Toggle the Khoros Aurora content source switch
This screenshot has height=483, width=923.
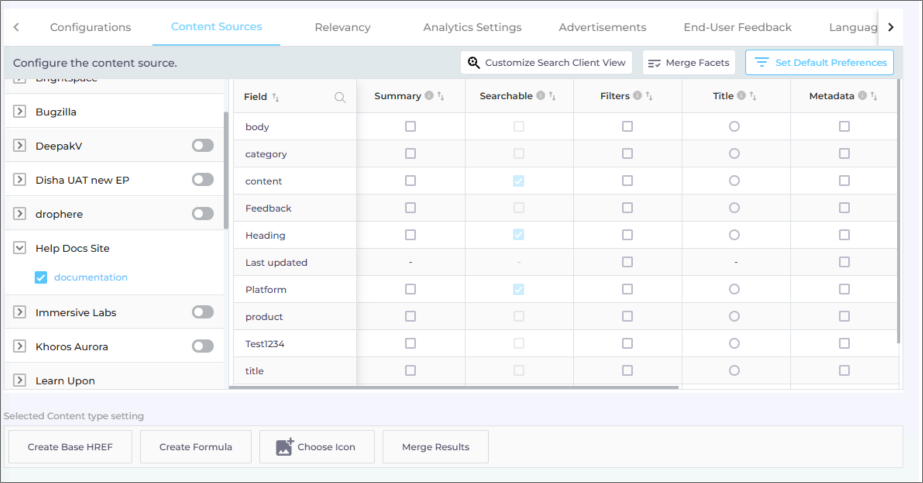tap(203, 346)
